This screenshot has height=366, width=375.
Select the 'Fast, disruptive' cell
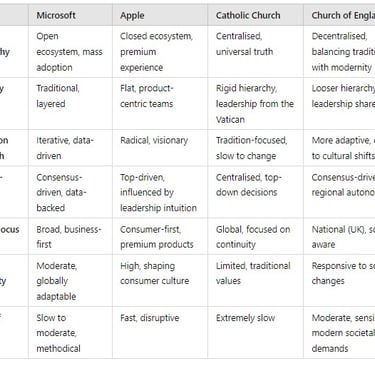(160, 333)
